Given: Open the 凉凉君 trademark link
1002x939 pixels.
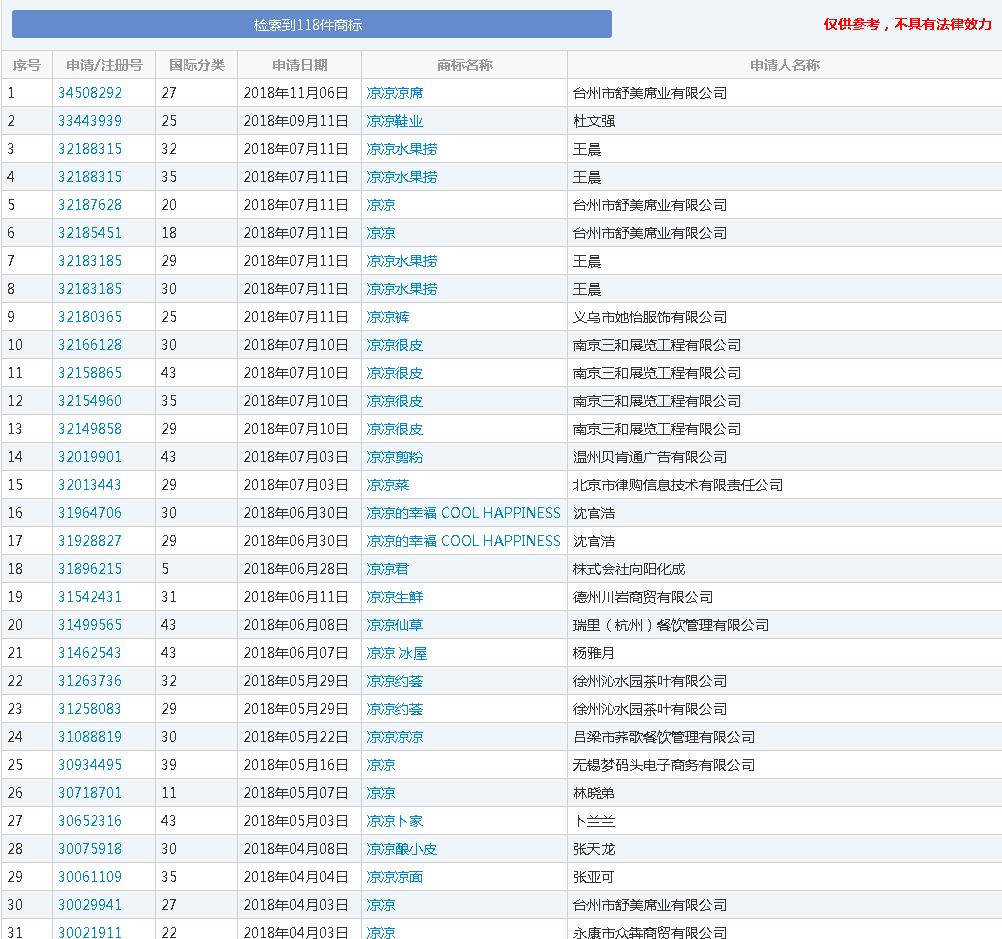Looking at the screenshot, I should point(387,569).
